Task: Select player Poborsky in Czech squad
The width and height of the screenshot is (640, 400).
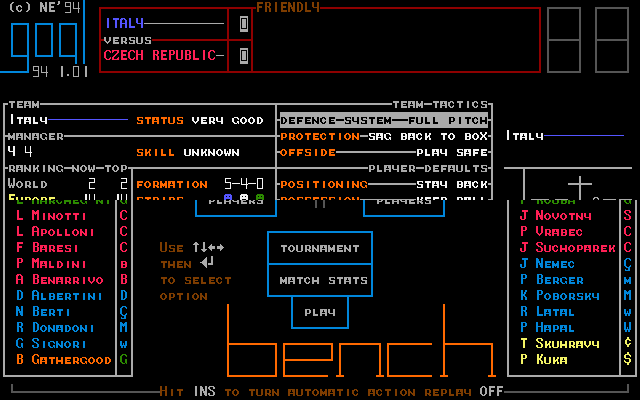Action: click(560, 296)
